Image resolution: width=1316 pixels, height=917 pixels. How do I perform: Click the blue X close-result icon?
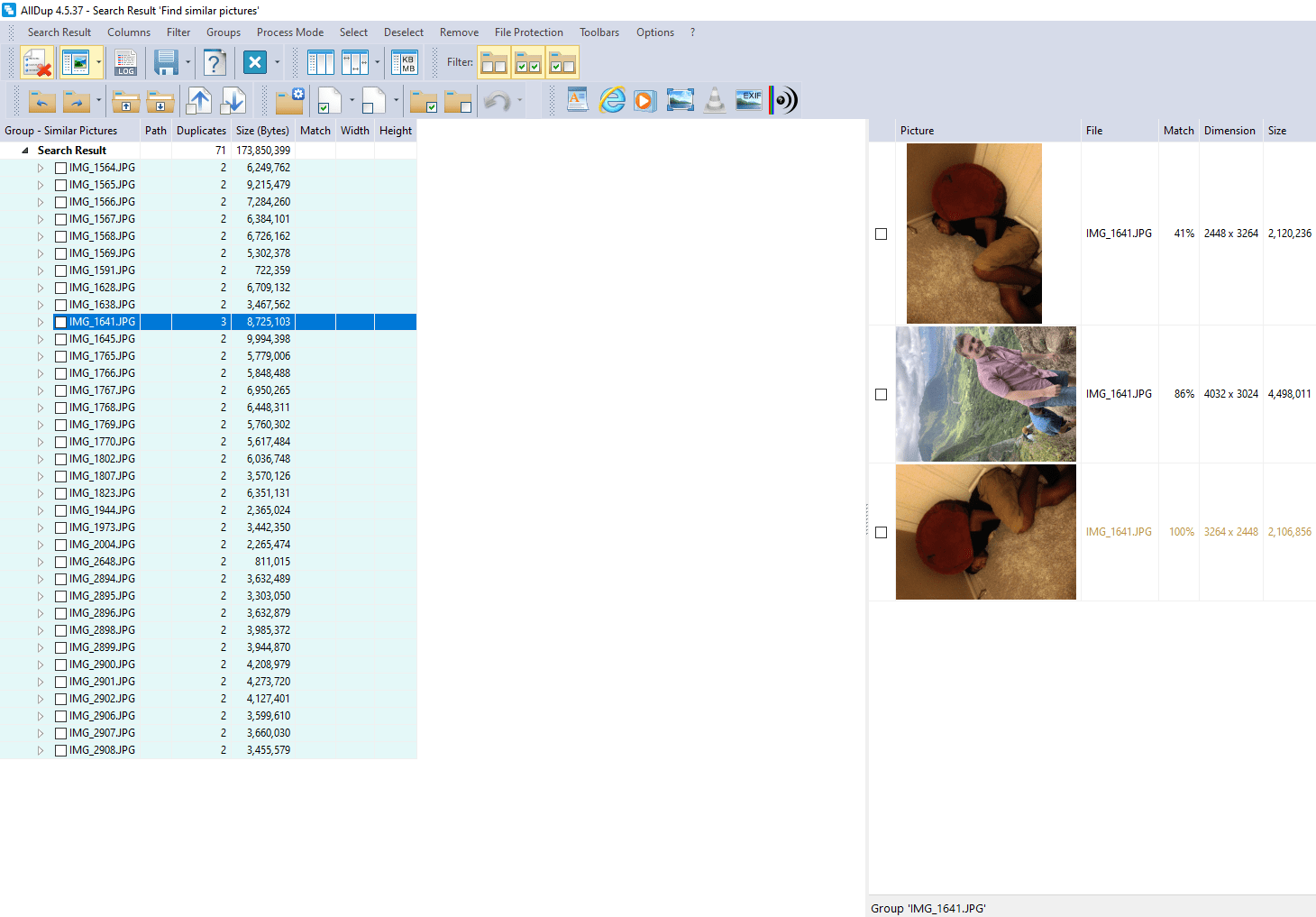[255, 63]
